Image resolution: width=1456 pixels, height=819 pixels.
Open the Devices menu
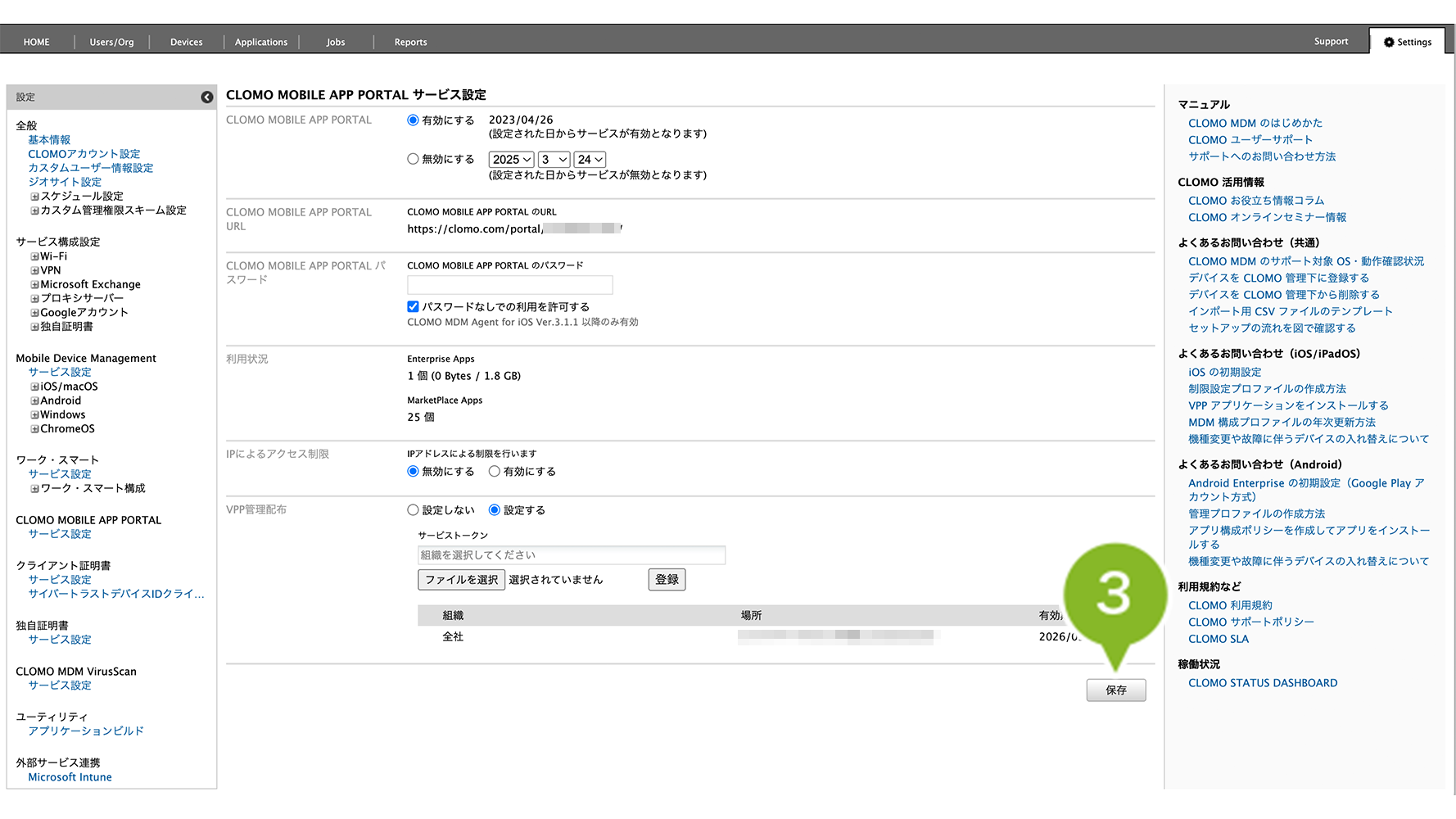[186, 42]
